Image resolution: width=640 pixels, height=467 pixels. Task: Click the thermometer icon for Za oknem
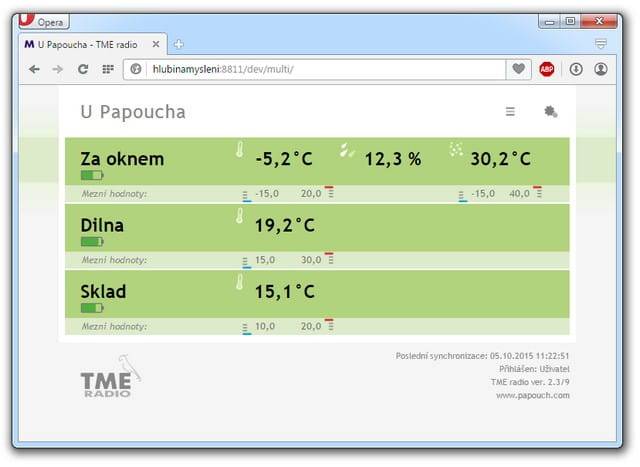(x=240, y=151)
